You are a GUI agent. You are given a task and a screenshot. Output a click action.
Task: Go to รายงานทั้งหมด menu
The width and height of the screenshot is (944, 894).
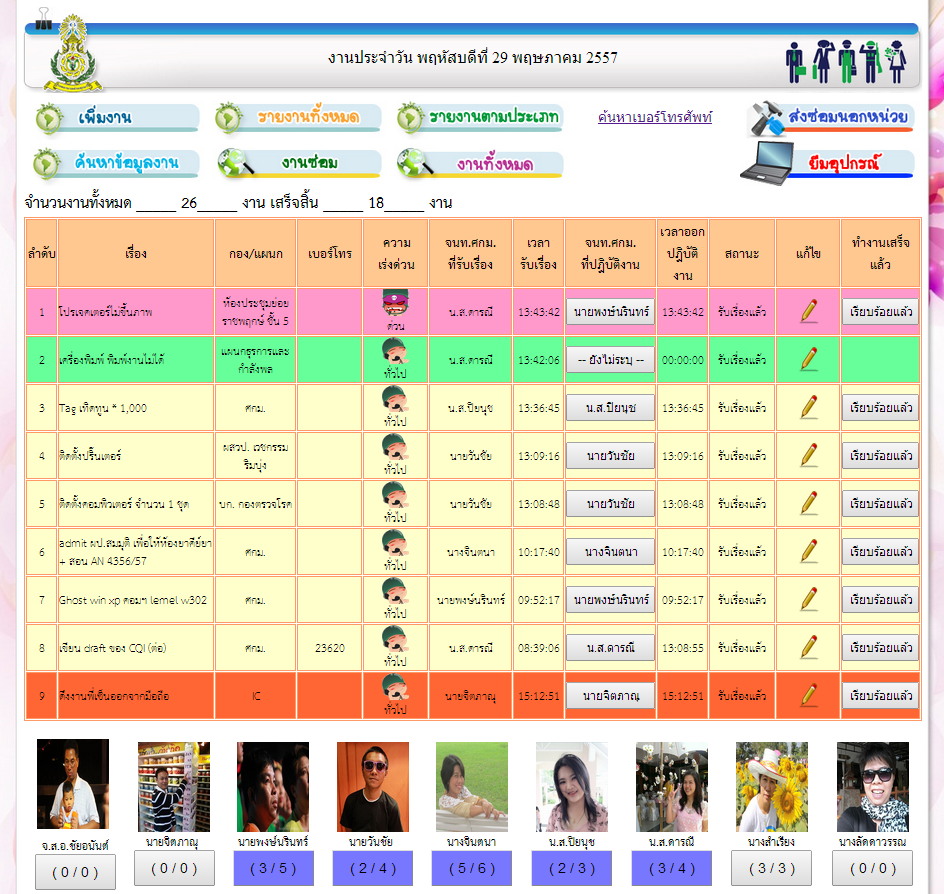coord(297,118)
